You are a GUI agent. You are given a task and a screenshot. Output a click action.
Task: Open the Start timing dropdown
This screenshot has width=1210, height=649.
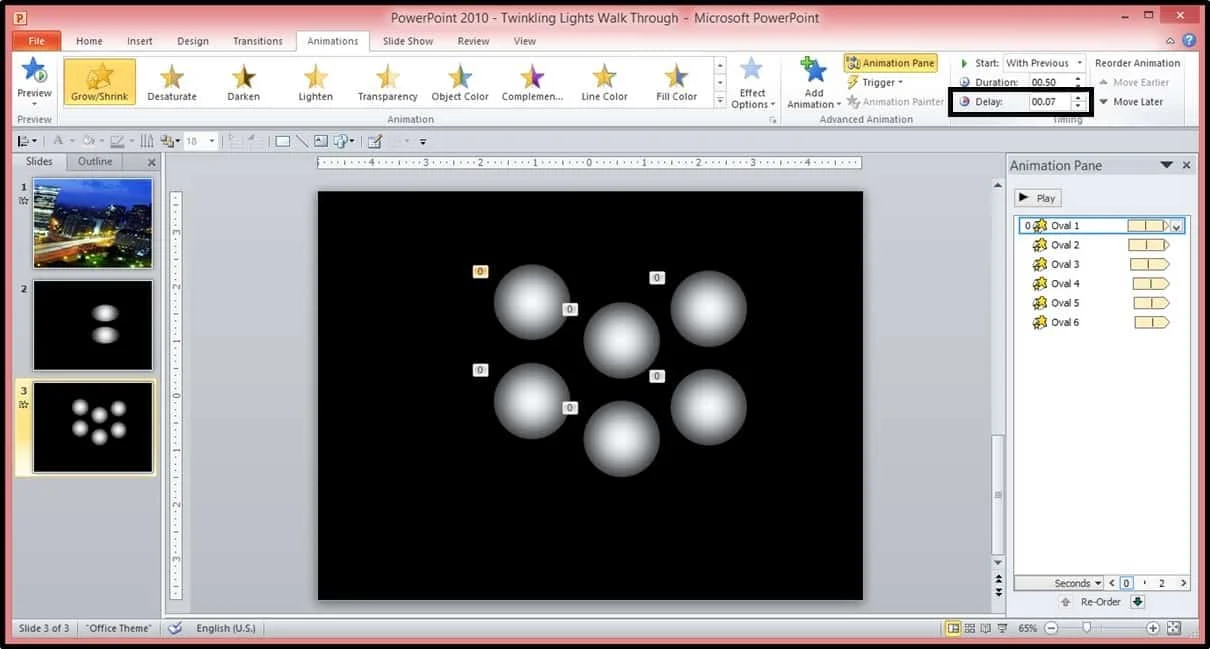click(1044, 63)
